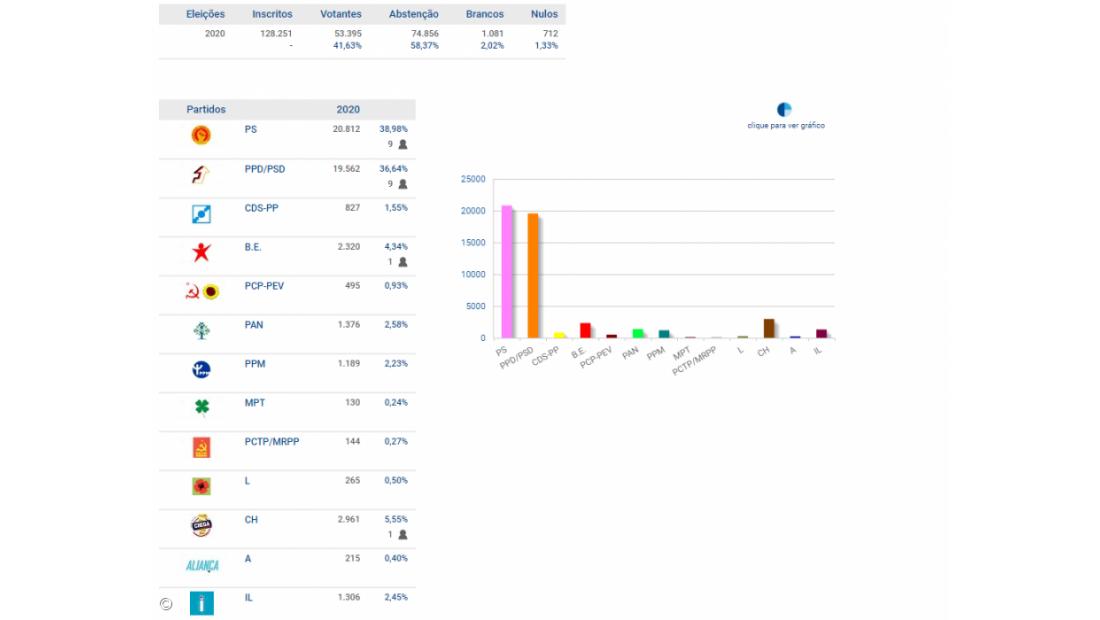The height and width of the screenshot is (620, 1100).
Task: Click 'clique para ver gráfico' link
Action: (x=786, y=126)
